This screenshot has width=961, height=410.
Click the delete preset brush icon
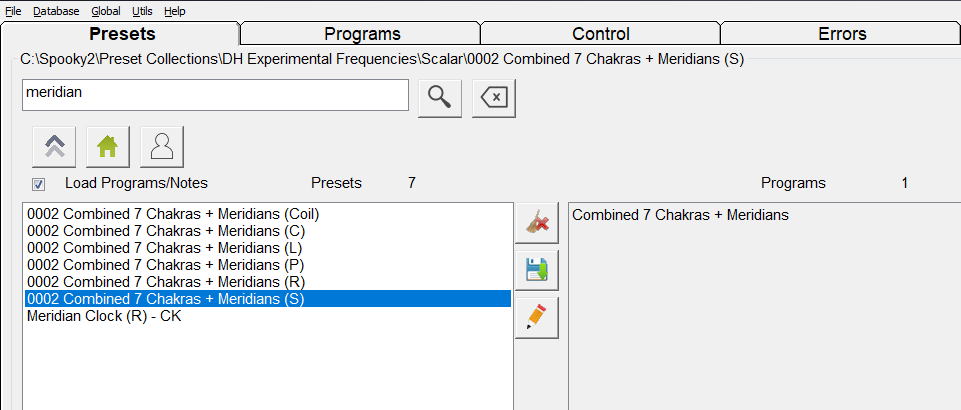coord(537,223)
